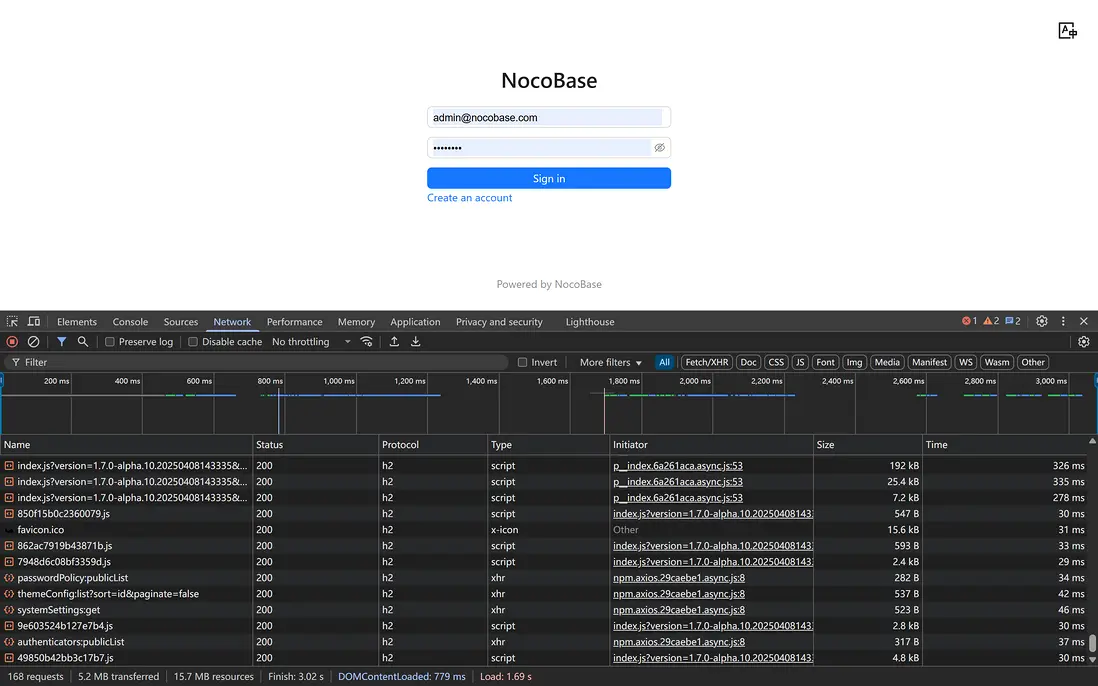The image size is (1098, 686).
Task: Follow the Create an account link
Action: click(469, 198)
